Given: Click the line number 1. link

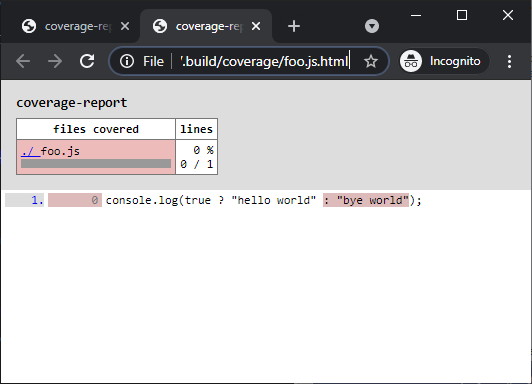Looking at the screenshot, I should (x=37, y=200).
